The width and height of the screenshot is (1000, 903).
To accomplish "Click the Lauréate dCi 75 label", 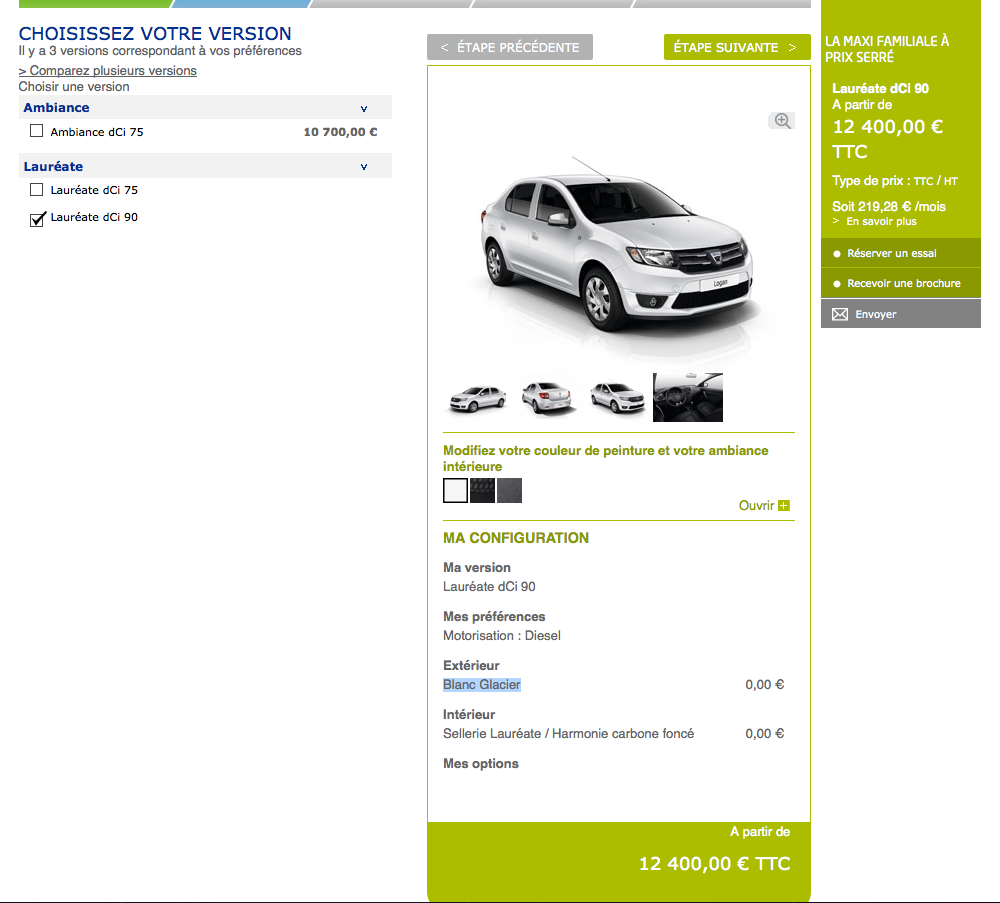I will [x=94, y=190].
